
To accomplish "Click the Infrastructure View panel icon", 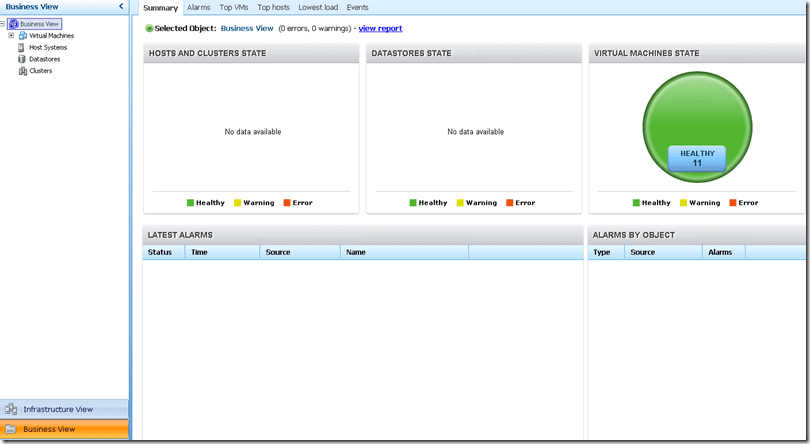I will pyautogui.click(x=11, y=409).
